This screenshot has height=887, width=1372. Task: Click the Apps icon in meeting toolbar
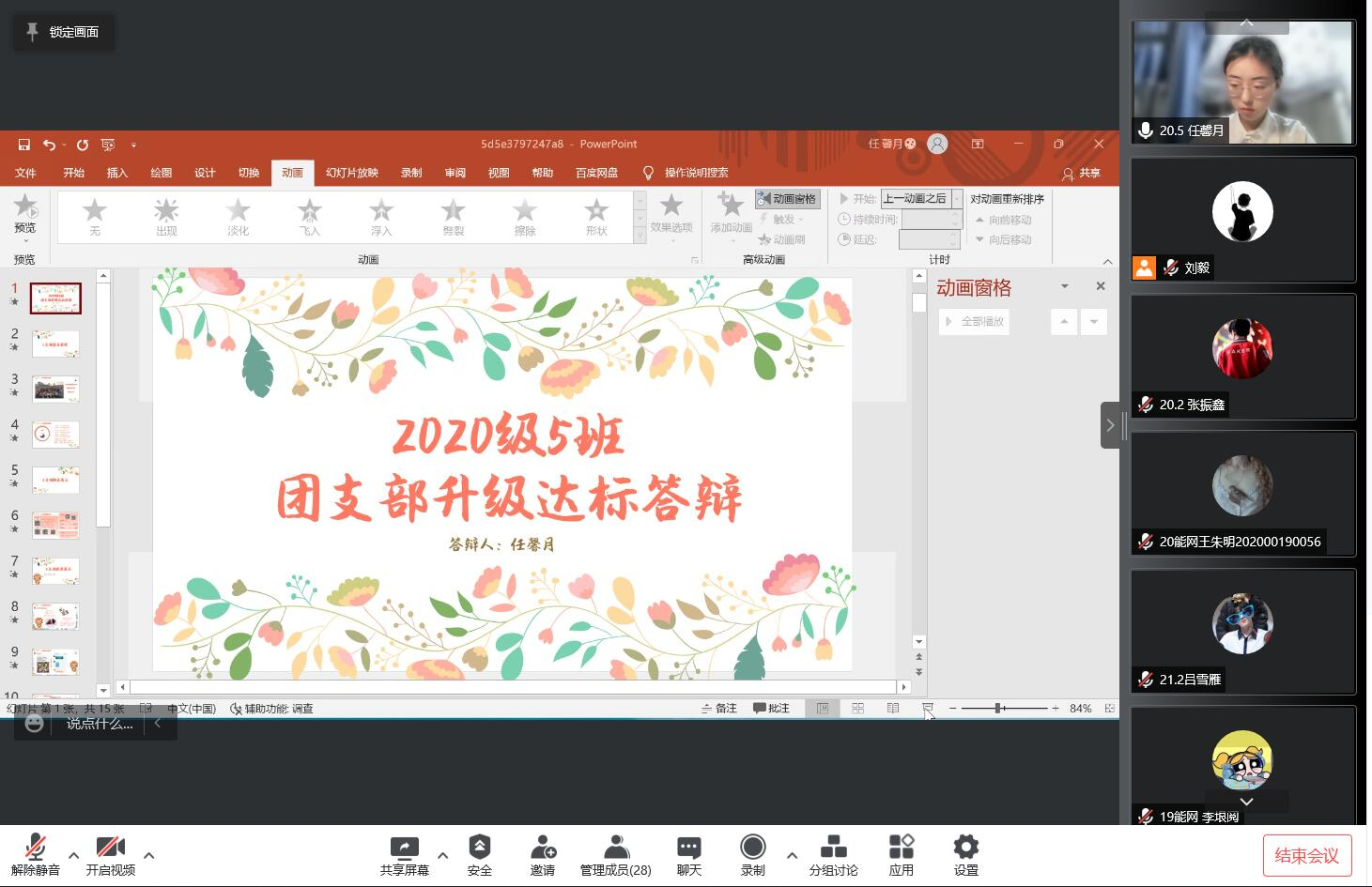point(901,849)
